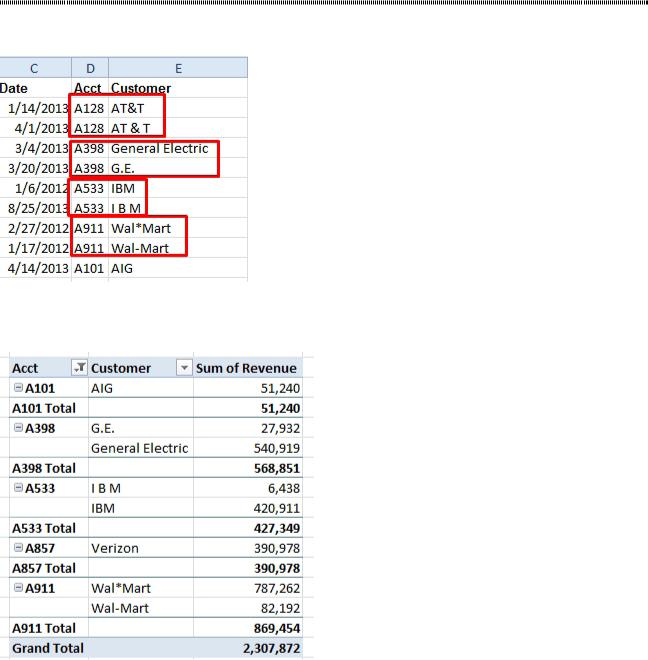Click the A398 Total row label

[44, 468]
